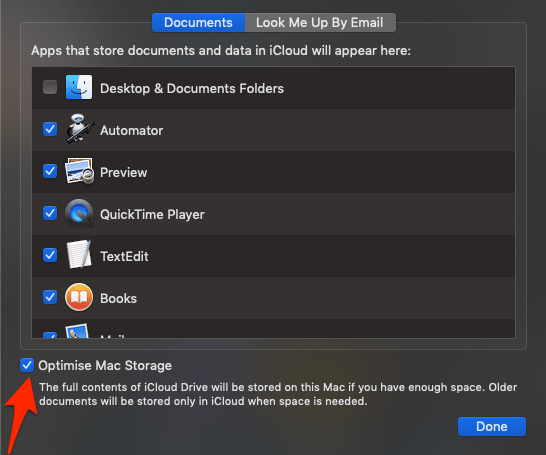Switch to the Documents tab

point(198,23)
